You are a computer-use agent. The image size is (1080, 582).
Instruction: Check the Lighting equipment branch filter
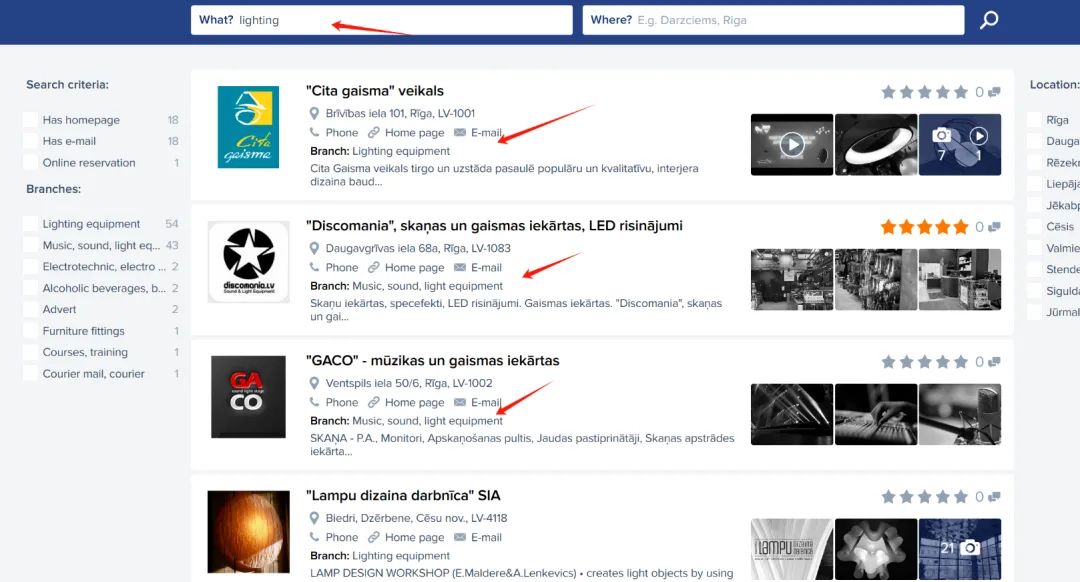30,224
